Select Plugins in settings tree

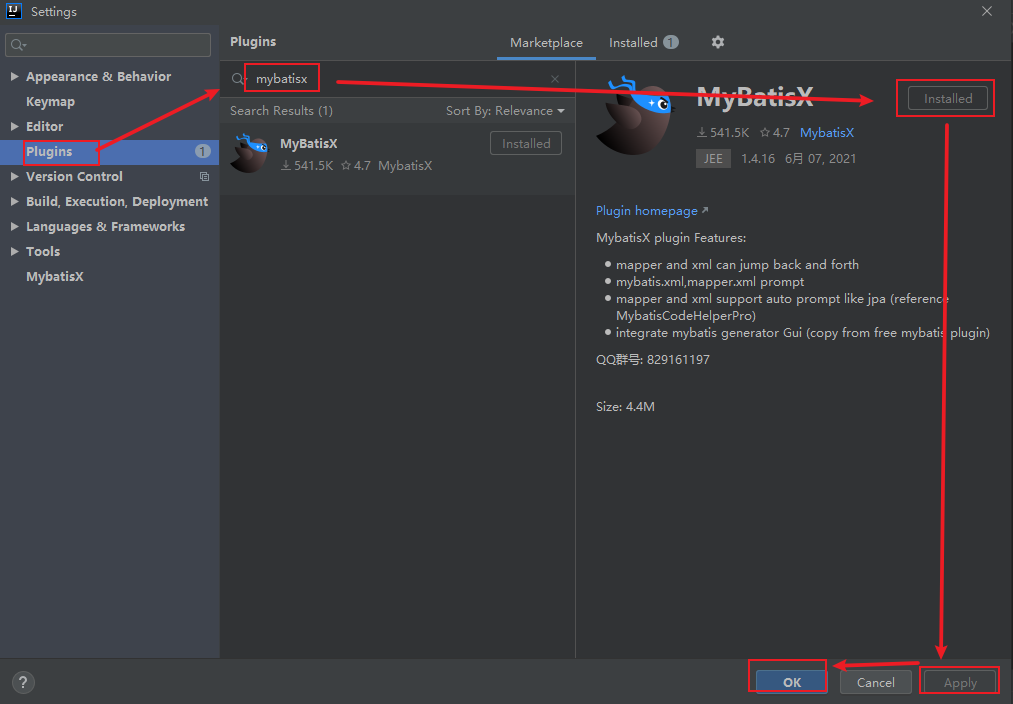tap(109, 152)
